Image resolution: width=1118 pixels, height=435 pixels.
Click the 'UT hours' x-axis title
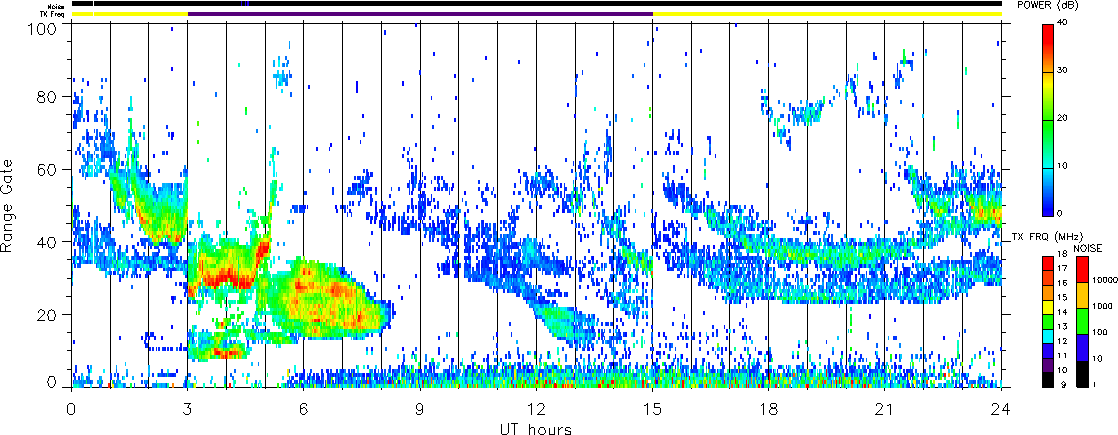(536, 428)
